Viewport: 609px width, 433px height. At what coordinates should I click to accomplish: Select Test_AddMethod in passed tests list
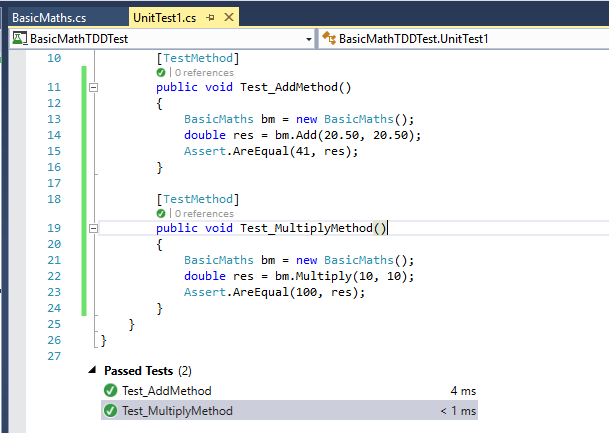click(289, 391)
